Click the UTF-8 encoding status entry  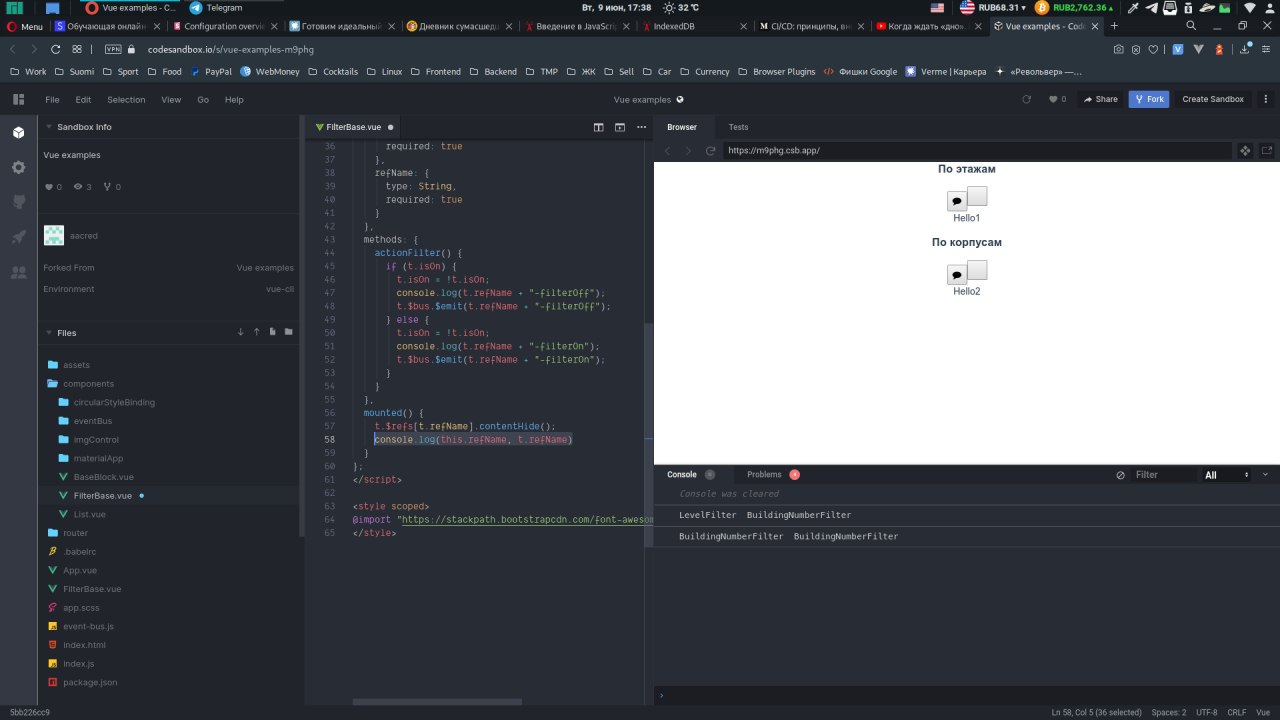click(1207, 712)
